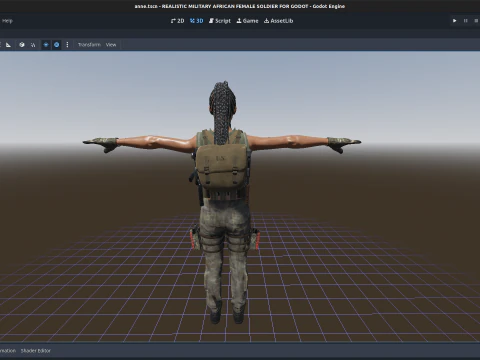Toggle the ruler measure tool

9,45
